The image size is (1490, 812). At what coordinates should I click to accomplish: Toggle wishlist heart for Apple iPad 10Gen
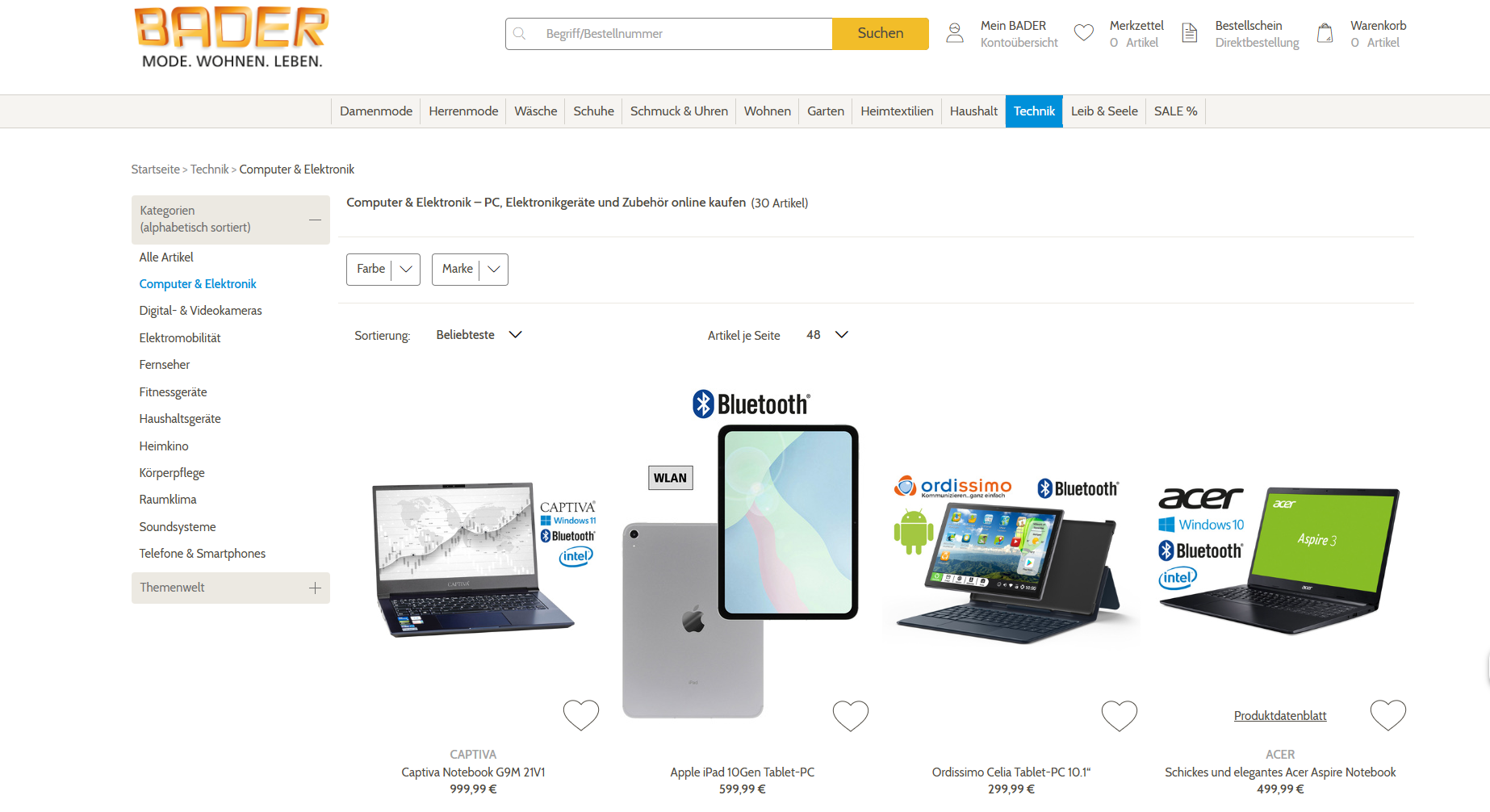[851, 715]
